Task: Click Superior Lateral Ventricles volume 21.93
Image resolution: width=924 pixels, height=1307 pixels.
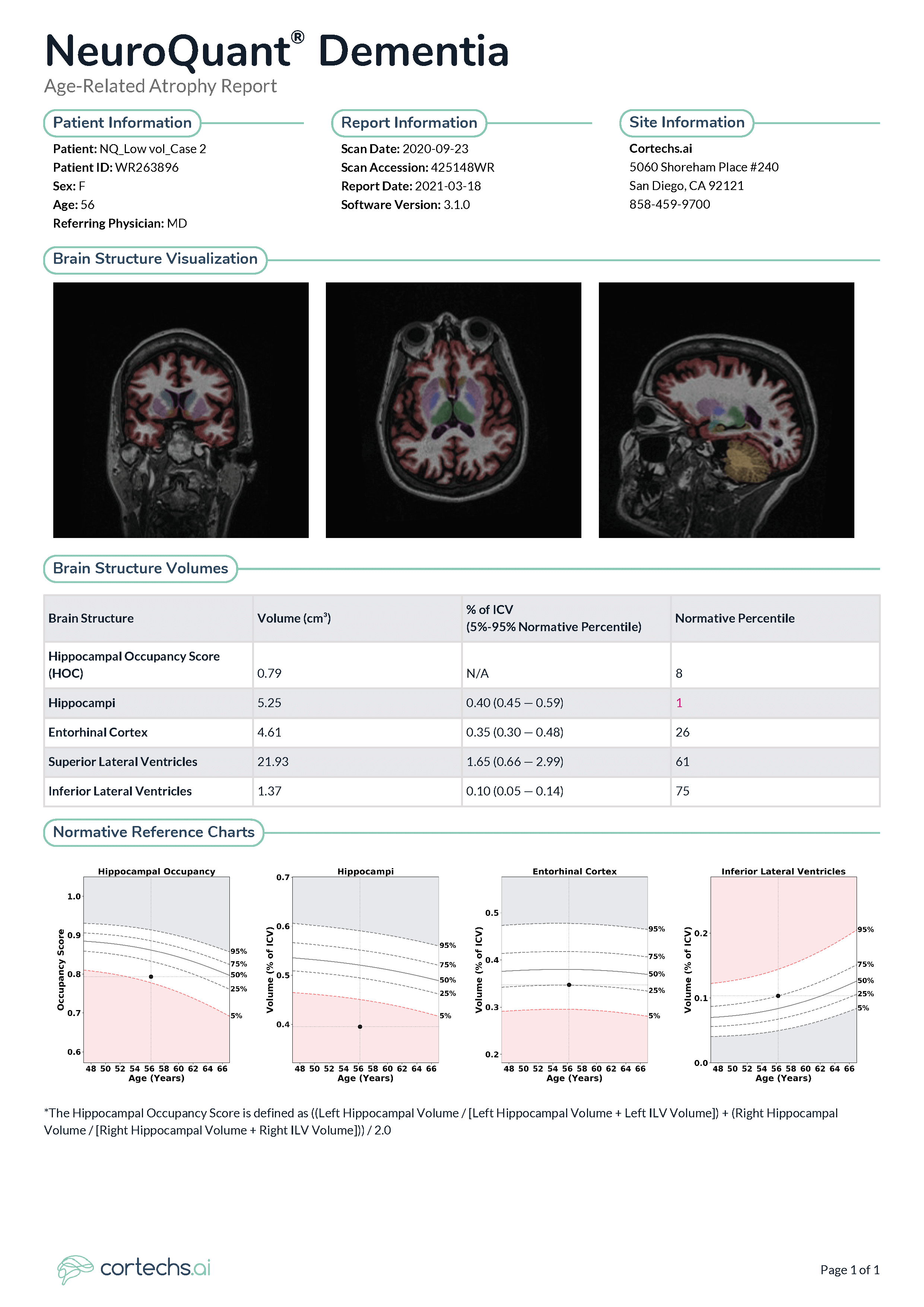Action: pyautogui.click(x=273, y=762)
